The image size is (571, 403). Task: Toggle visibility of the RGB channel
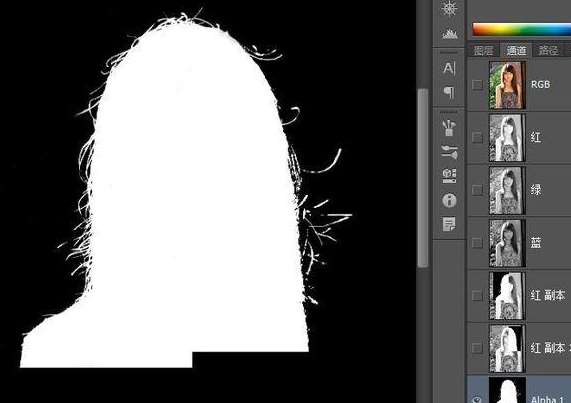[477, 85]
